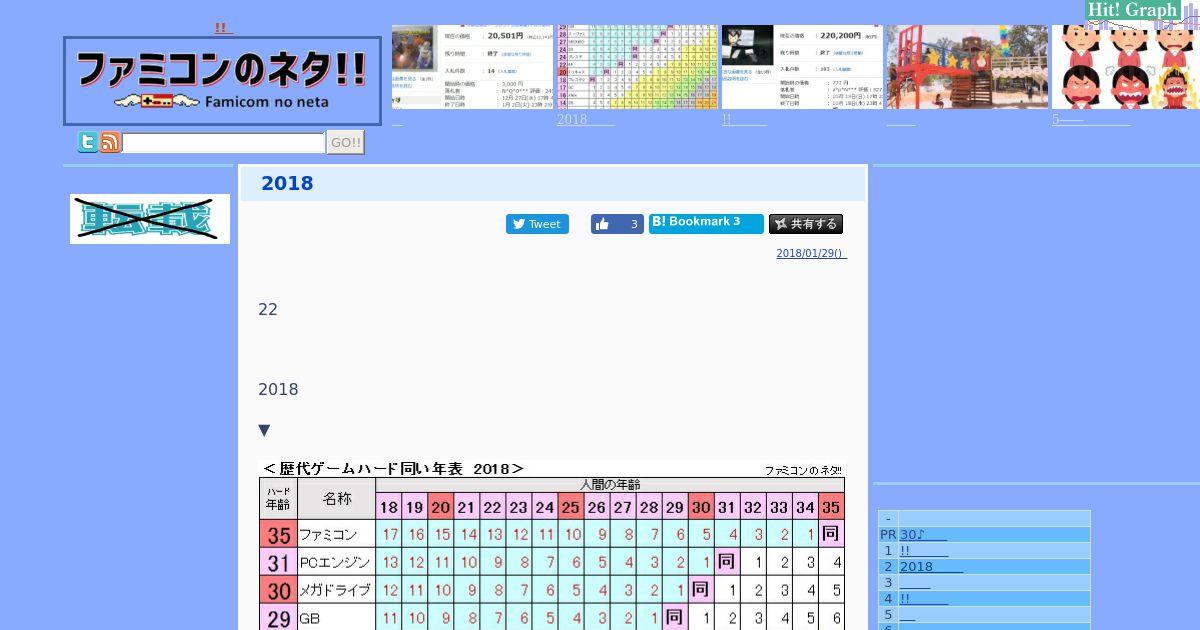
Task: Open the orange RSS feed icon
Action: 110,142
